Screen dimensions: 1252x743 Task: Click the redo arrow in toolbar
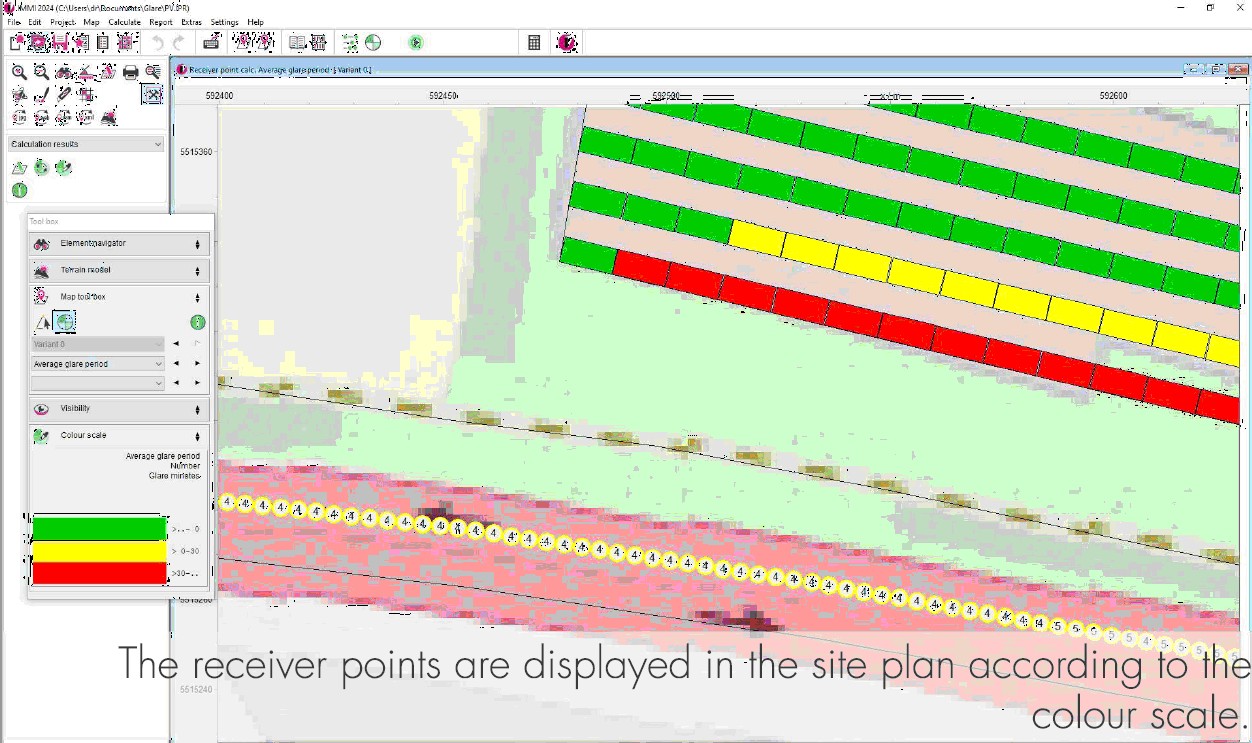click(178, 42)
